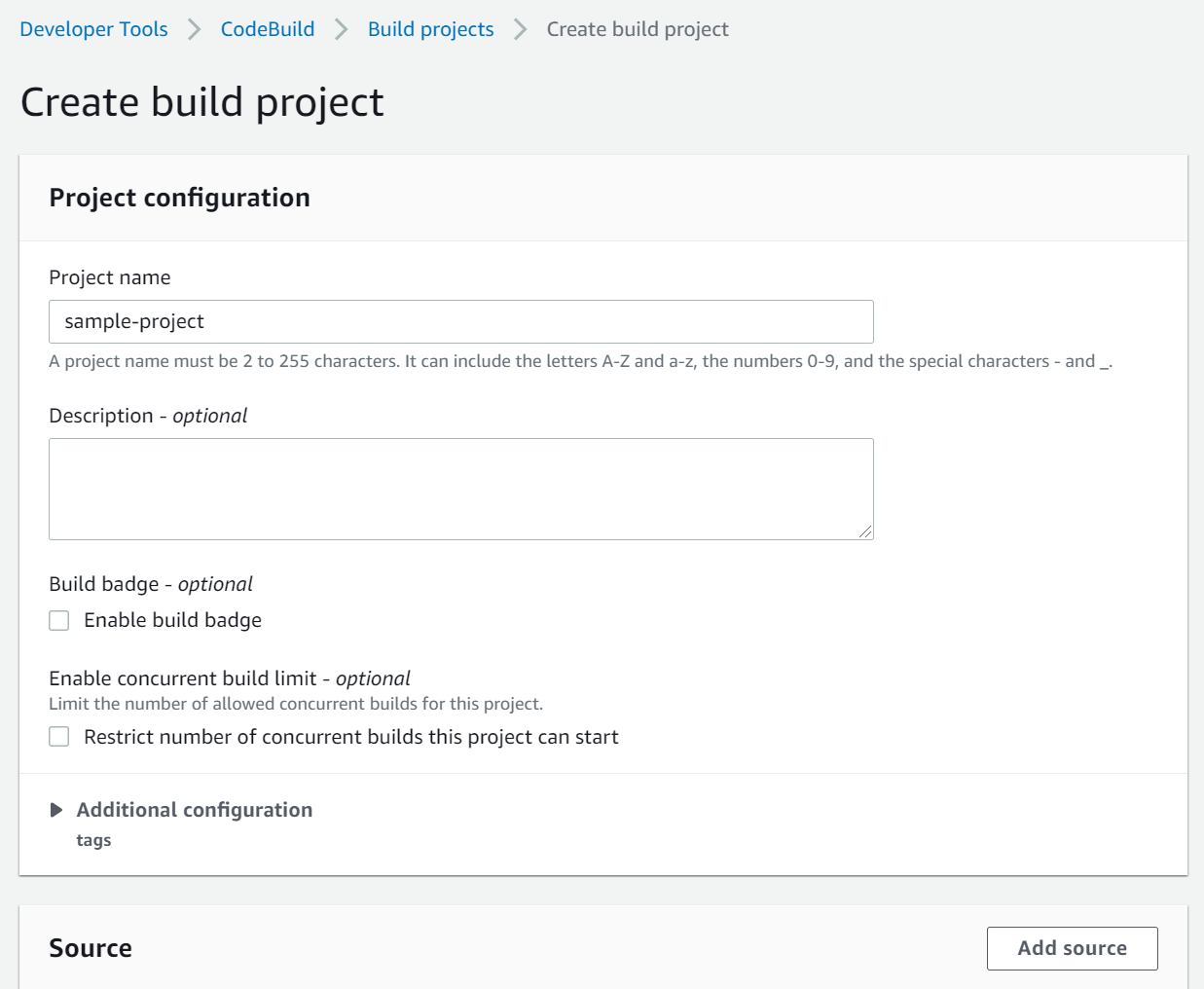Click the breadcrumb chevron after Developer Tools

coord(194,29)
